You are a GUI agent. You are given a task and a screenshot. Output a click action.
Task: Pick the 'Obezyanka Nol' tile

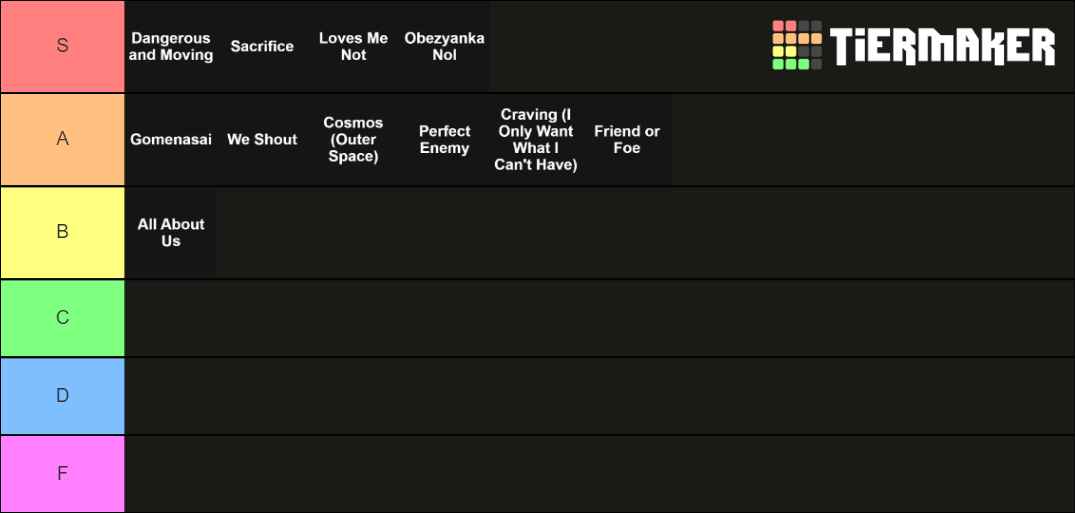(x=444, y=47)
